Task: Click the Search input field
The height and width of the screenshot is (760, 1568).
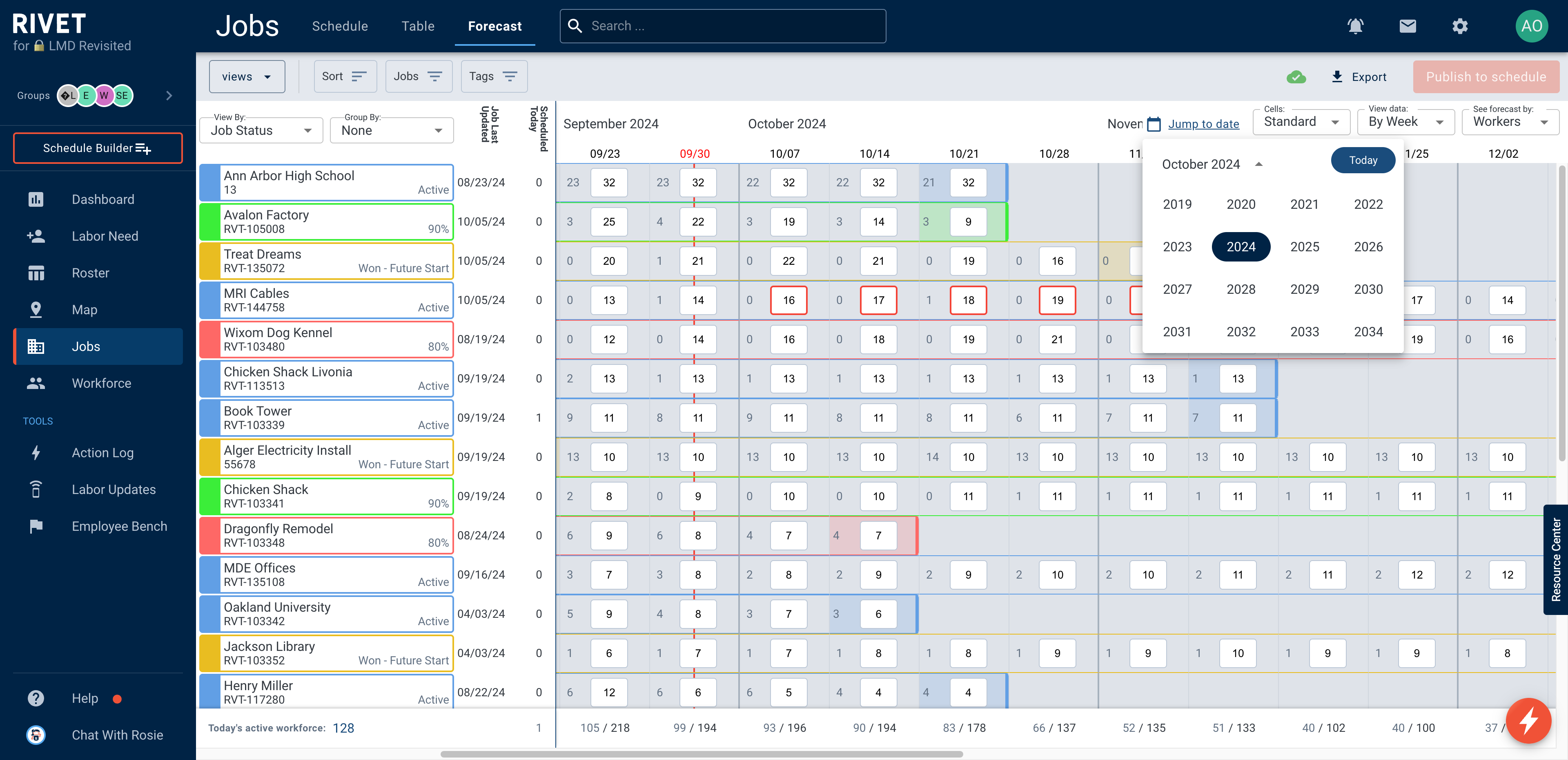Action: (722, 26)
